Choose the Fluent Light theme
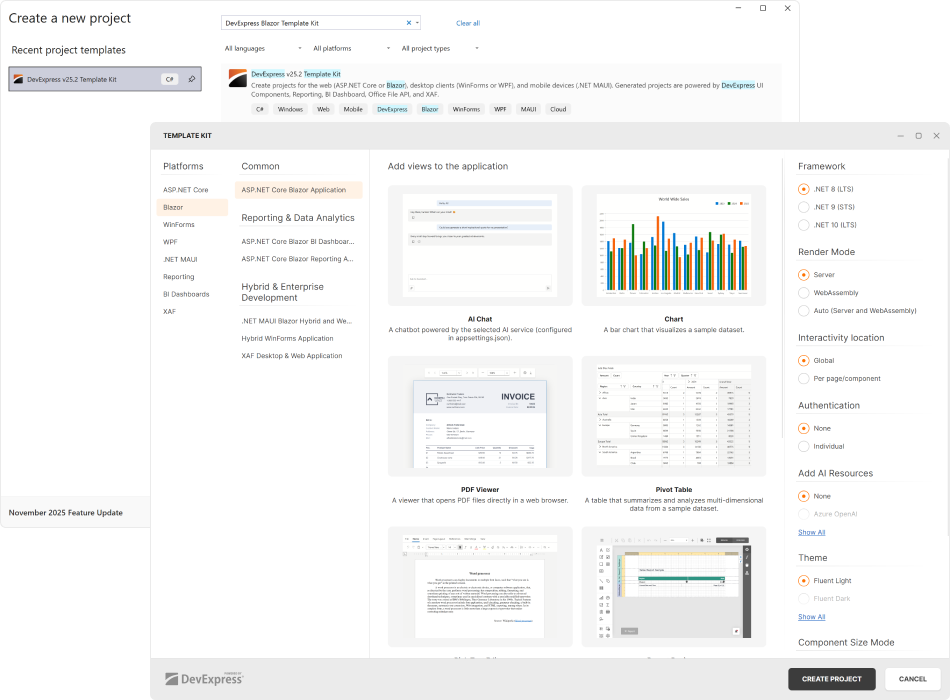 [x=804, y=581]
